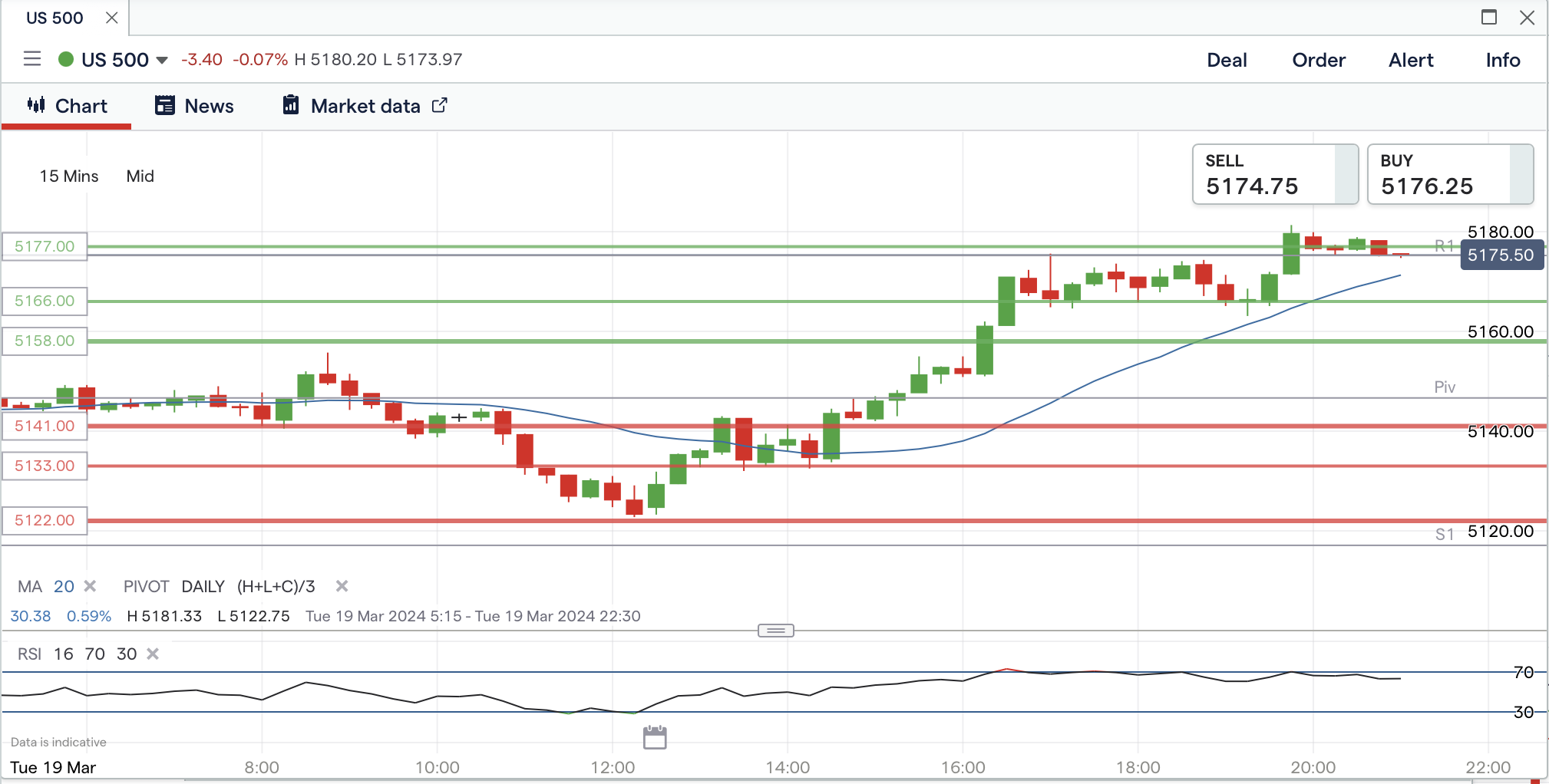Viewport: 1549px width, 784px height.
Task: Remove the PIVOT indicator
Action: pyautogui.click(x=342, y=586)
